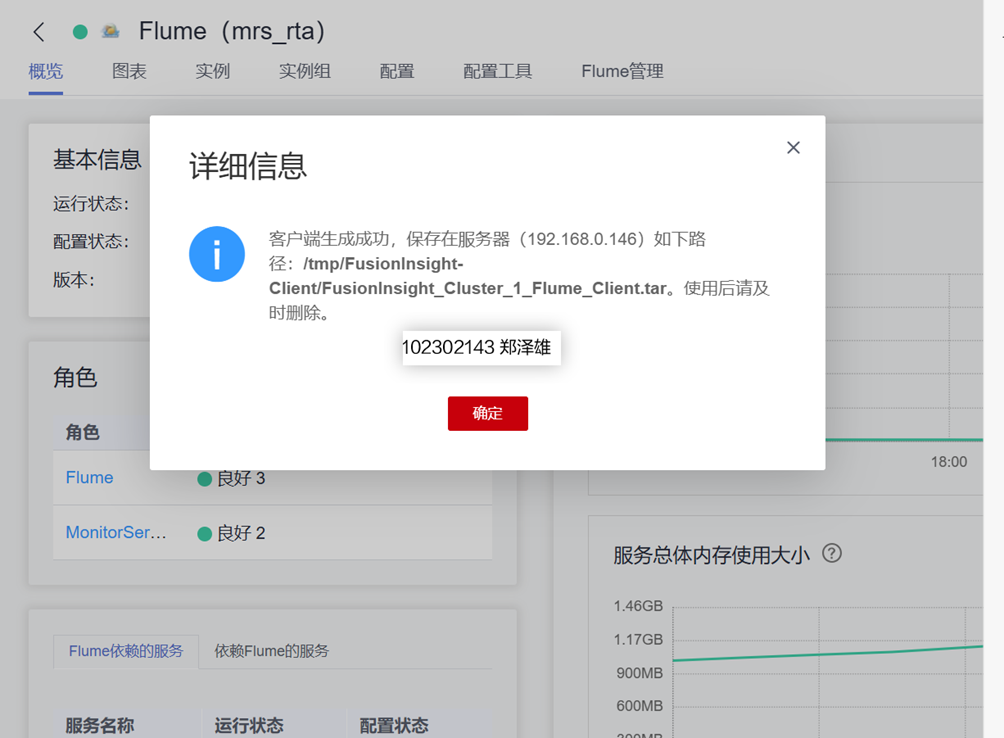1004x738 pixels.
Task: Click the blue info icon in dialog
Action: (x=217, y=254)
